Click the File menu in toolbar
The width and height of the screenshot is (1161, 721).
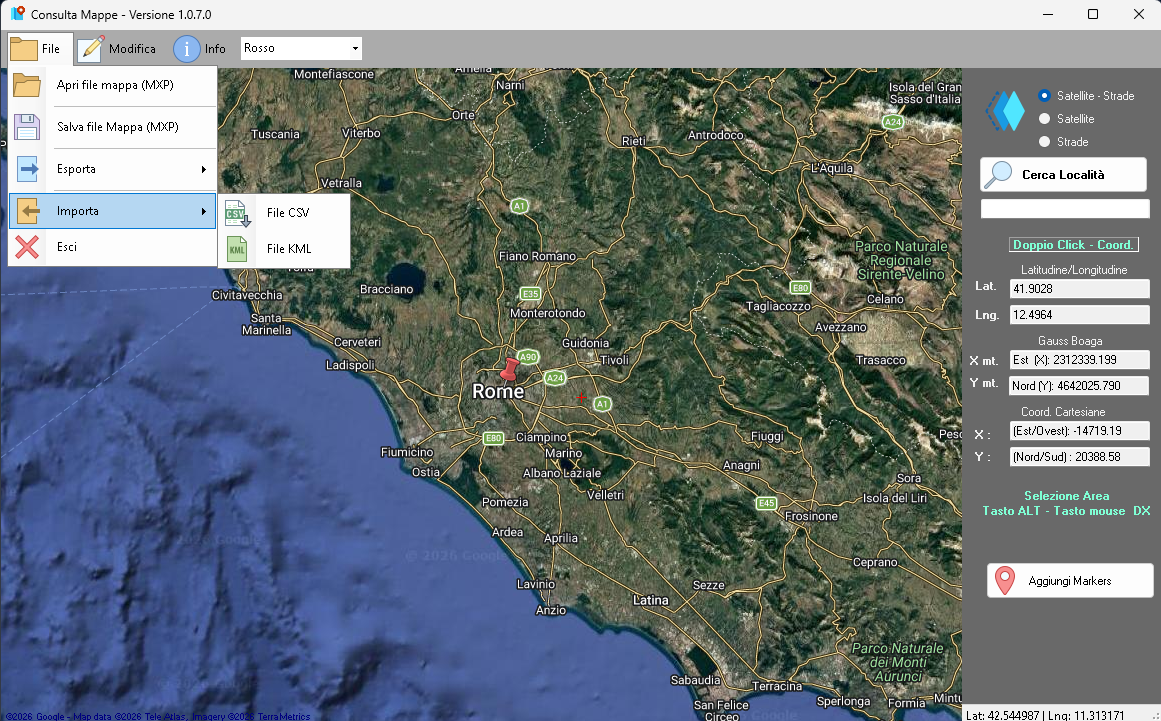(x=40, y=49)
